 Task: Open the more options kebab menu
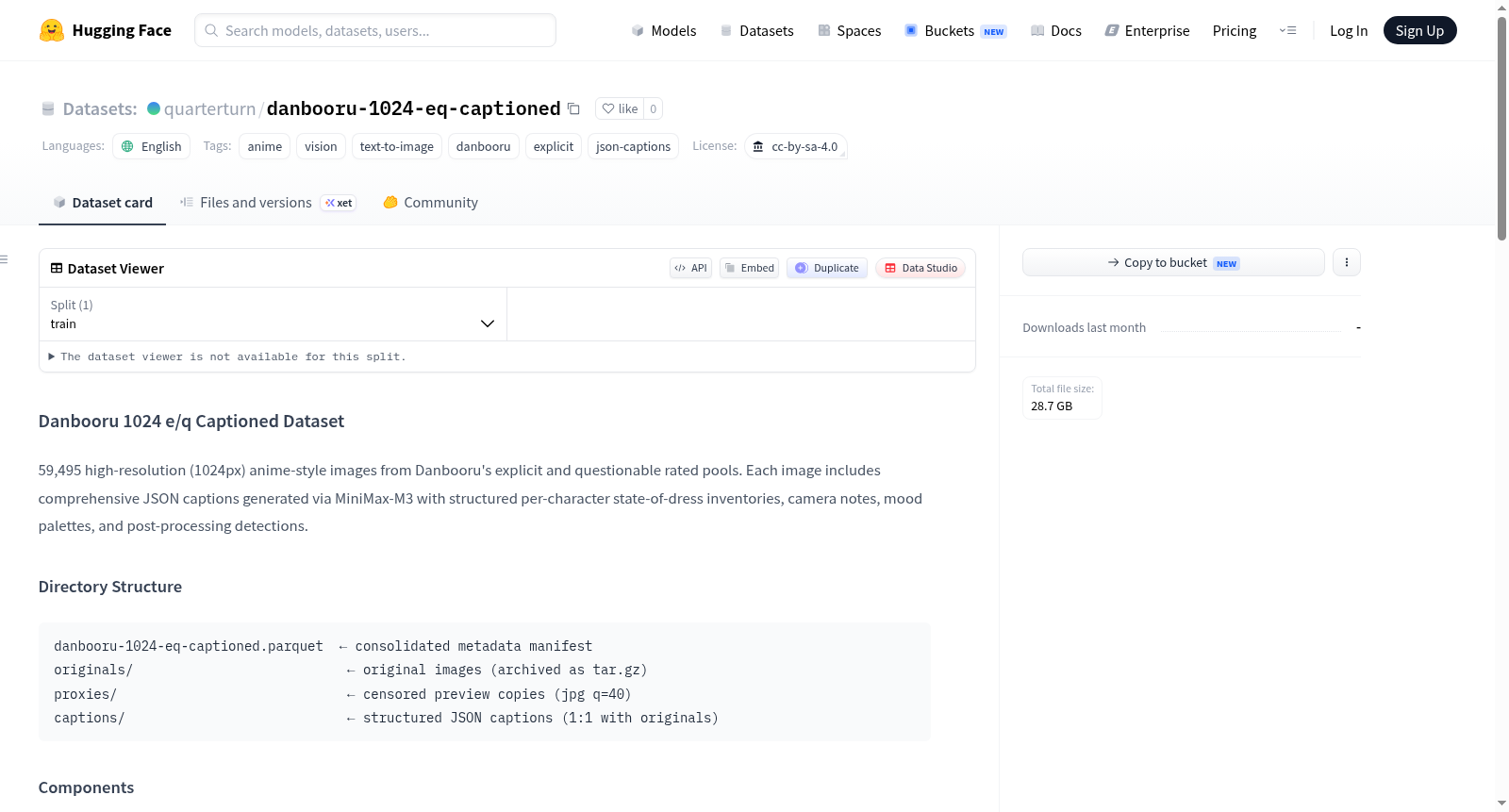click(x=1347, y=262)
